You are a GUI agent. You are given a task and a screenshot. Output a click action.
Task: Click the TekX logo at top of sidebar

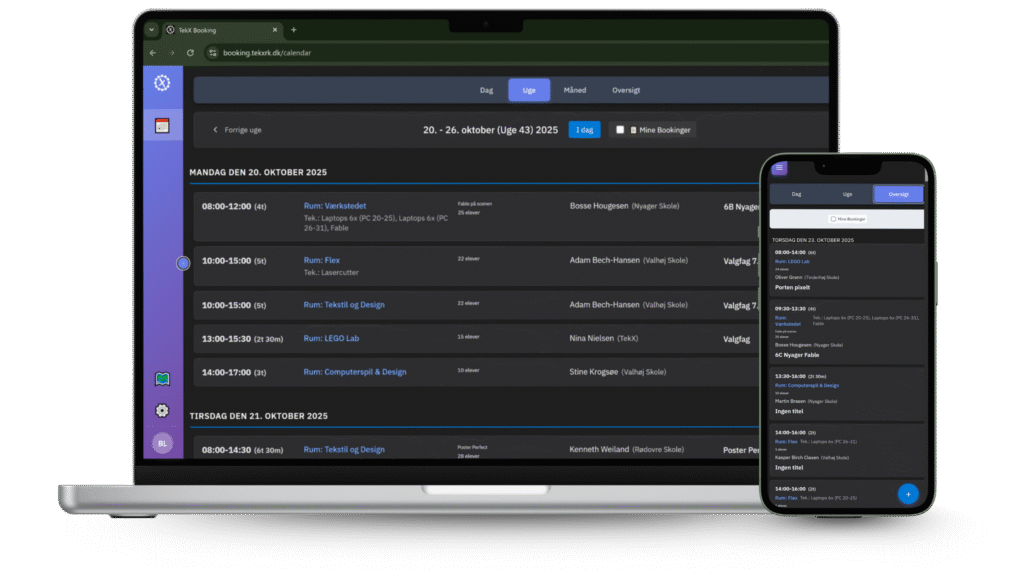161,84
